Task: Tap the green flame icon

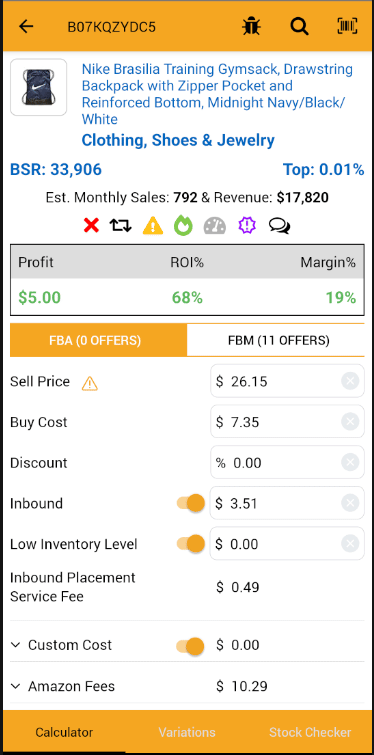Action: pyautogui.click(x=183, y=225)
